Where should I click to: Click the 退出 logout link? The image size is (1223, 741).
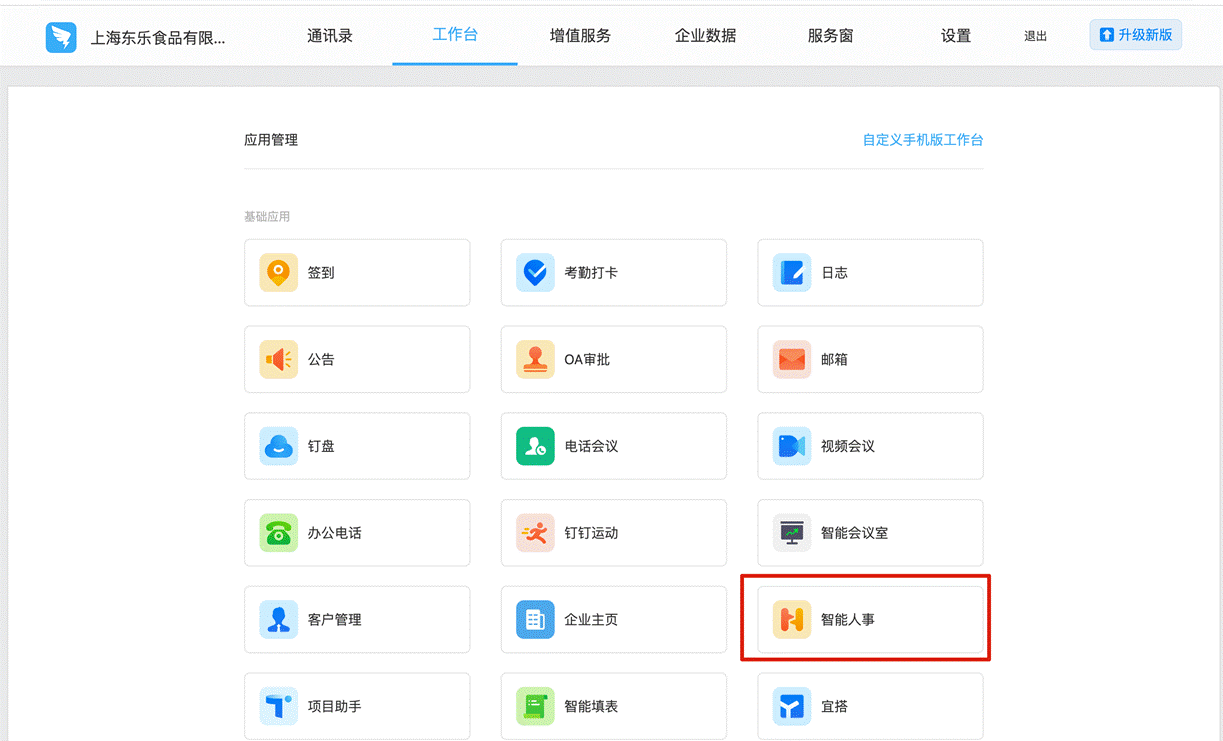point(1035,37)
